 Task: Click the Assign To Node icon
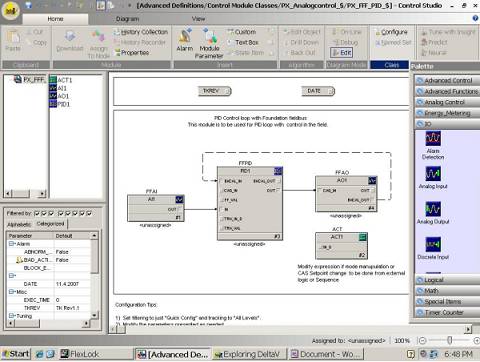(x=98, y=44)
